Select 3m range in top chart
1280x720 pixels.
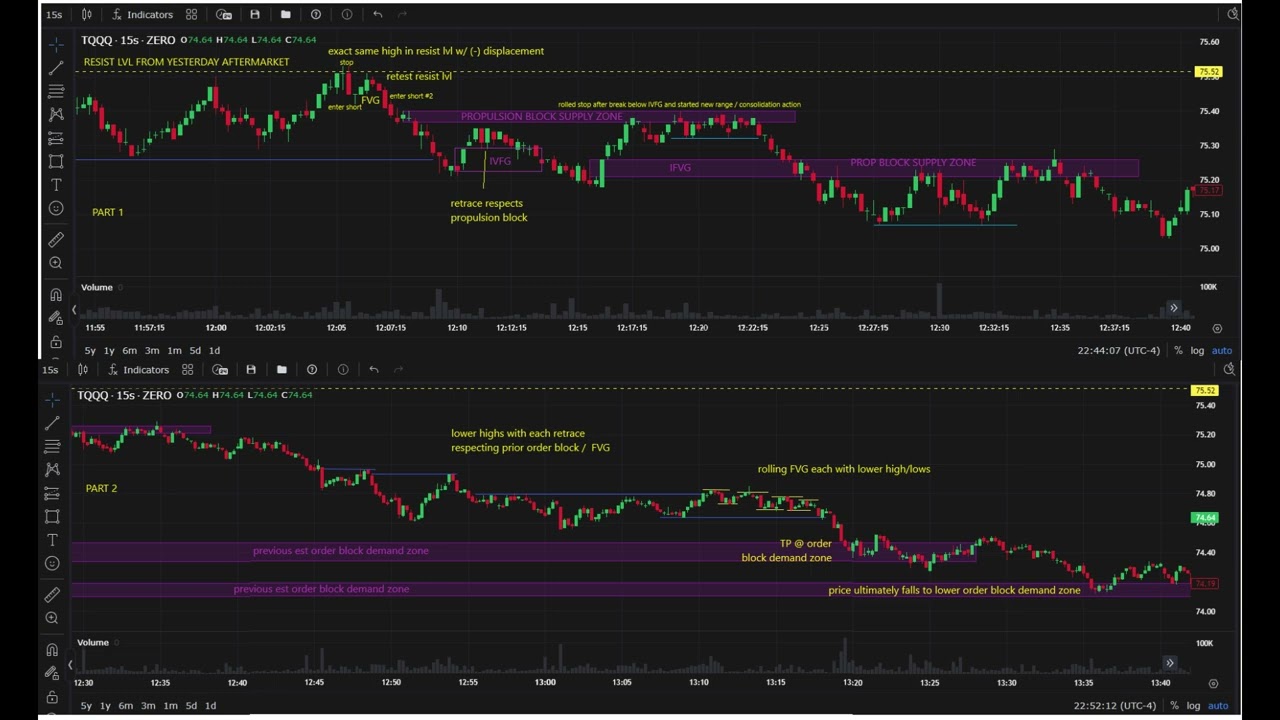tap(152, 350)
